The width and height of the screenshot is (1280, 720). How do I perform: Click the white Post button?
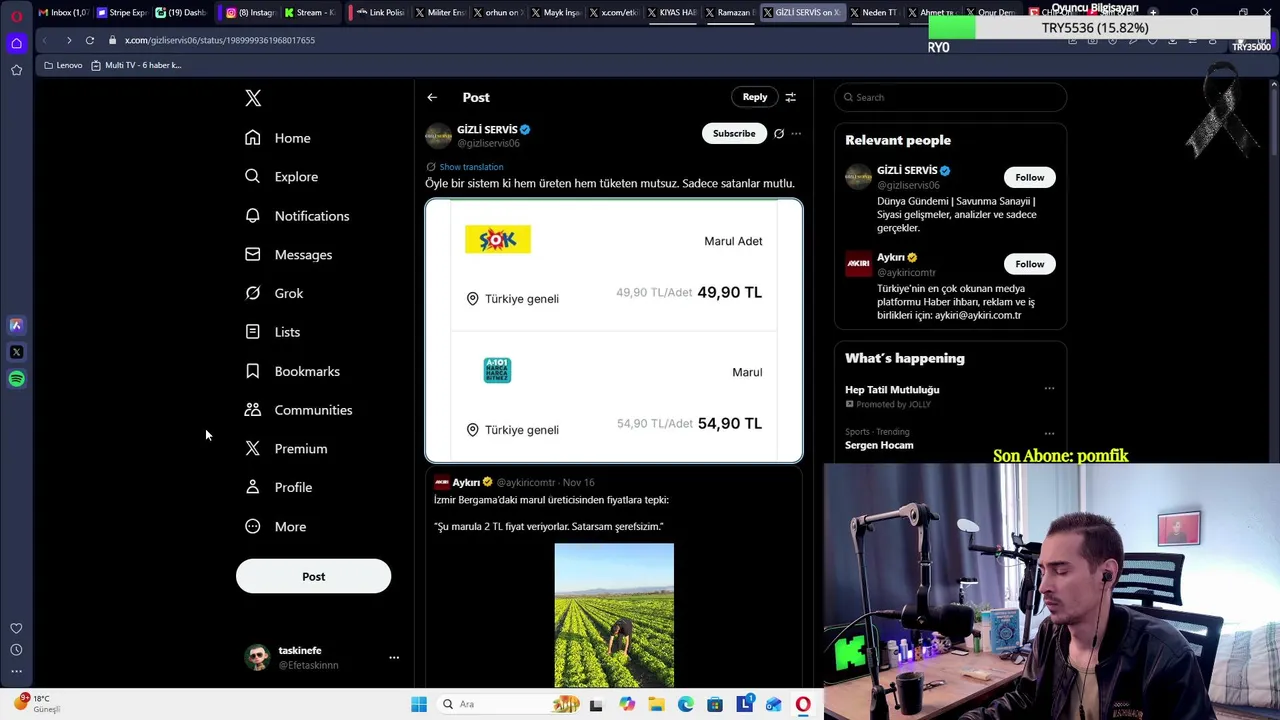(313, 576)
